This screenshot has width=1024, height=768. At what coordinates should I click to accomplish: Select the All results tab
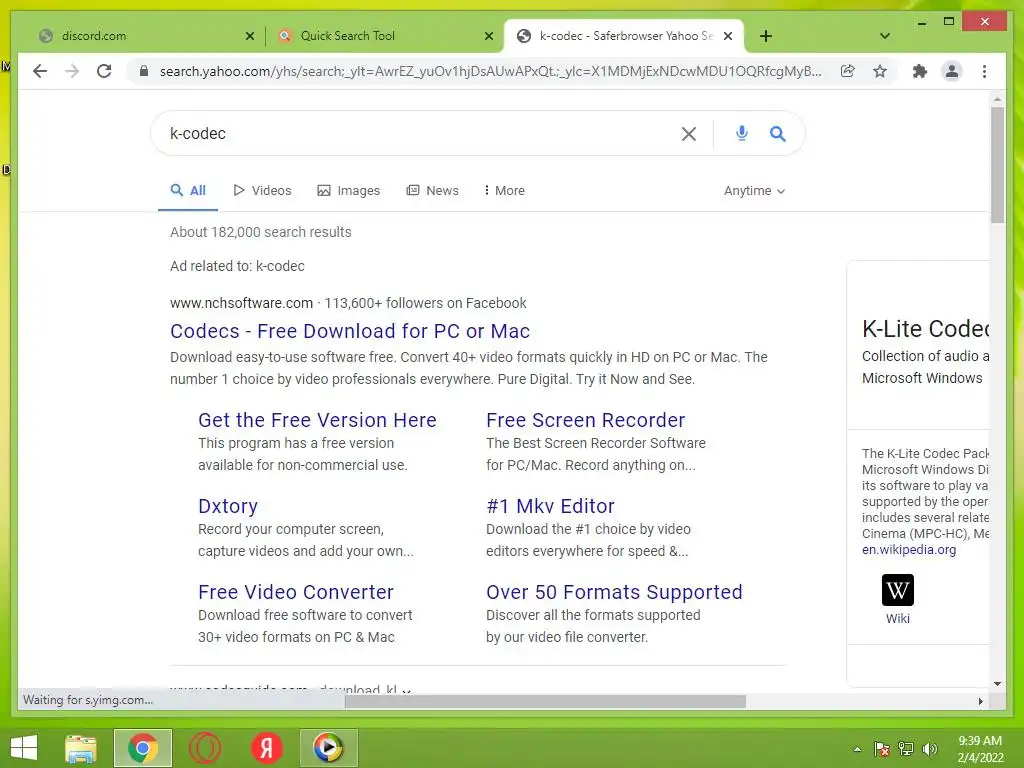[x=188, y=191]
